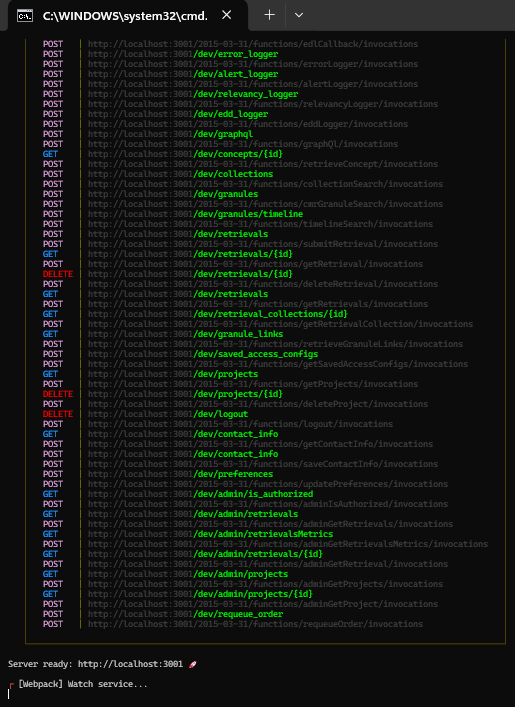Click the functions/timelineSearch/invocations URL

(261, 224)
